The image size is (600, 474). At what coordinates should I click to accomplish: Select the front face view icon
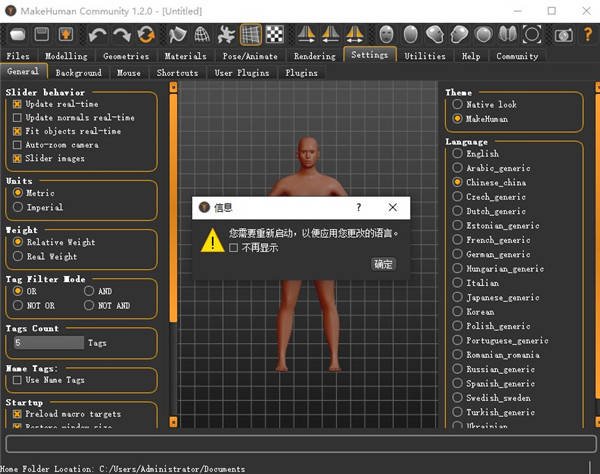pyautogui.click(x=387, y=35)
